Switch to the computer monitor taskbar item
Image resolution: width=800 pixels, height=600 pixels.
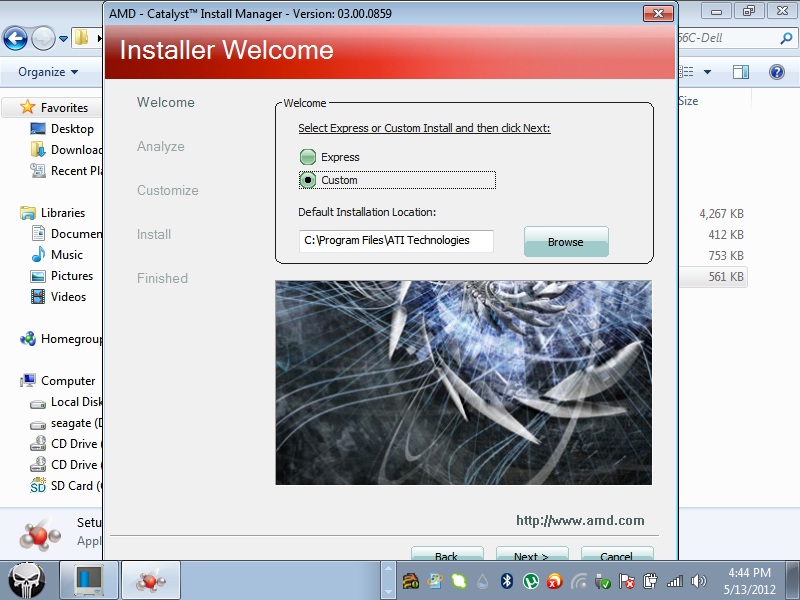pos(89,580)
